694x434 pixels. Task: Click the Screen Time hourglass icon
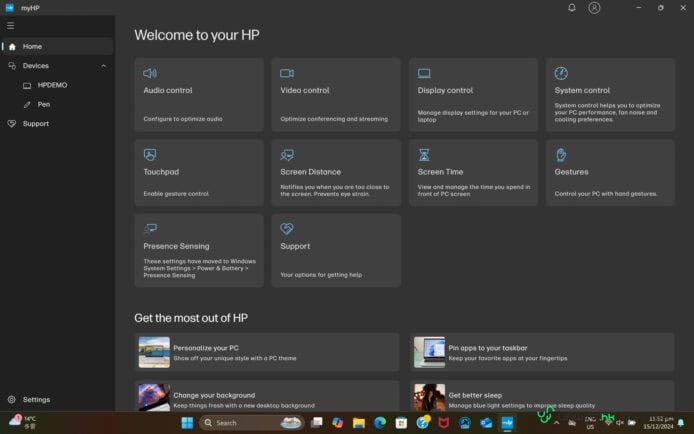click(424, 155)
